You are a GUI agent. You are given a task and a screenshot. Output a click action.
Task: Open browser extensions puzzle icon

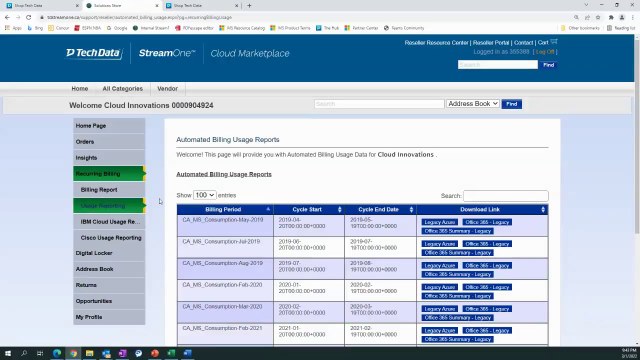(611, 18)
